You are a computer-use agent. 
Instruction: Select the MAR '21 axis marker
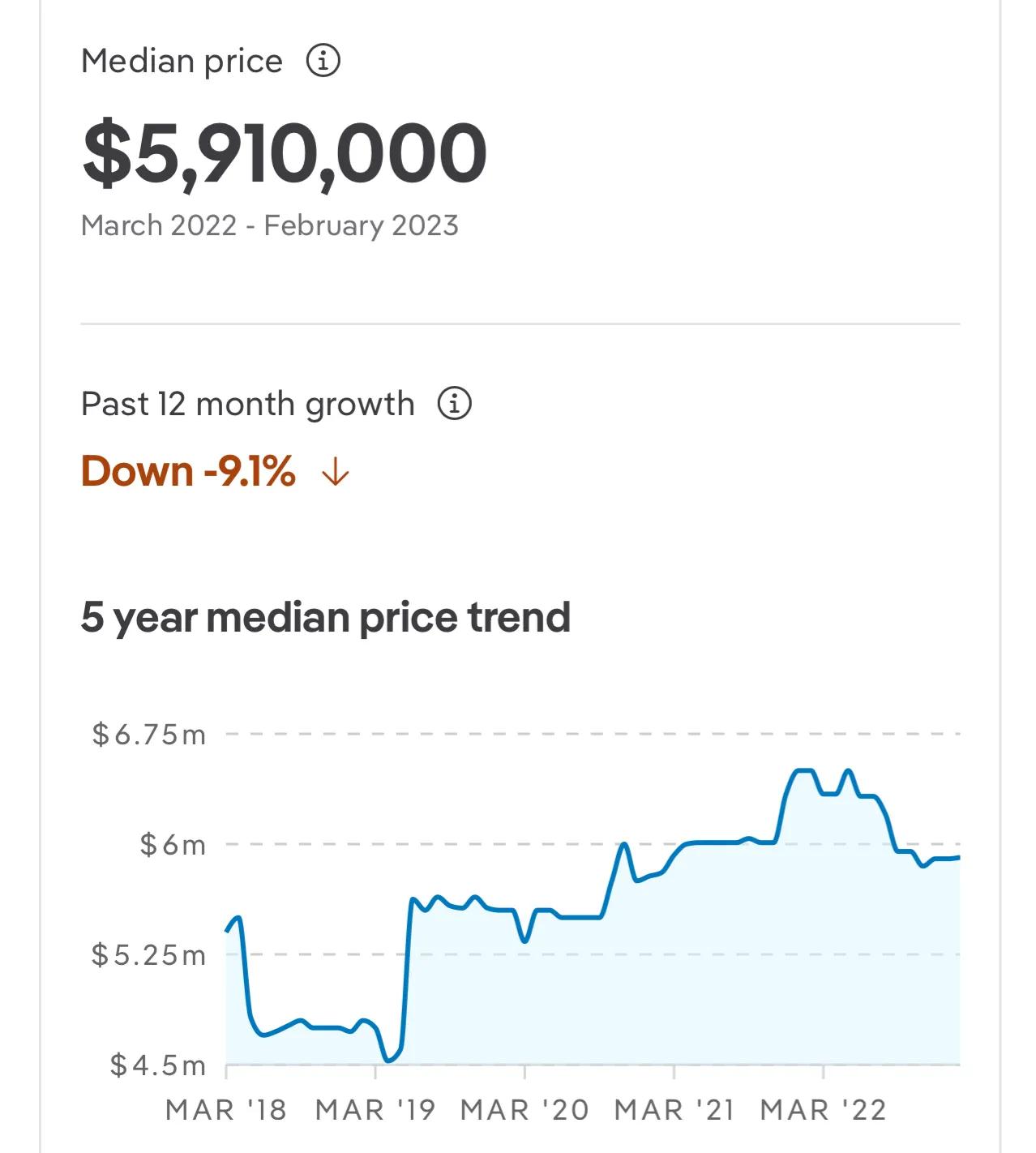tap(674, 1109)
